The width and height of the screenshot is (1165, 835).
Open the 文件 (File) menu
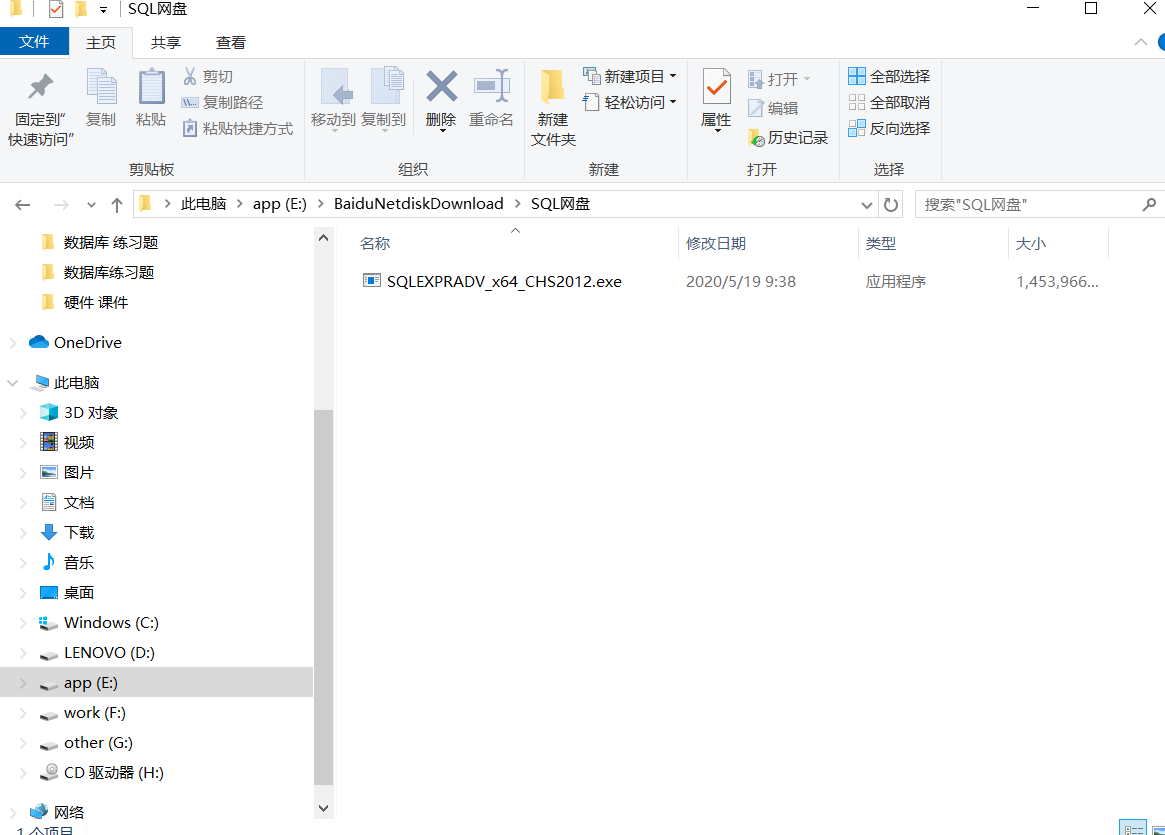[x=34, y=42]
